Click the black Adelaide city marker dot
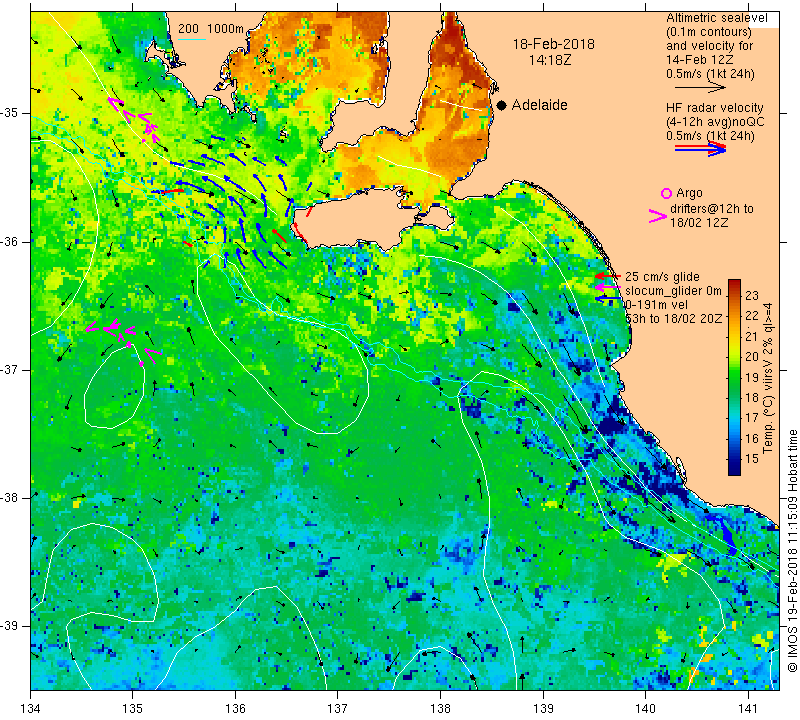Image resolution: width=800 pixels, height=720 pixels. pos(502,105)
